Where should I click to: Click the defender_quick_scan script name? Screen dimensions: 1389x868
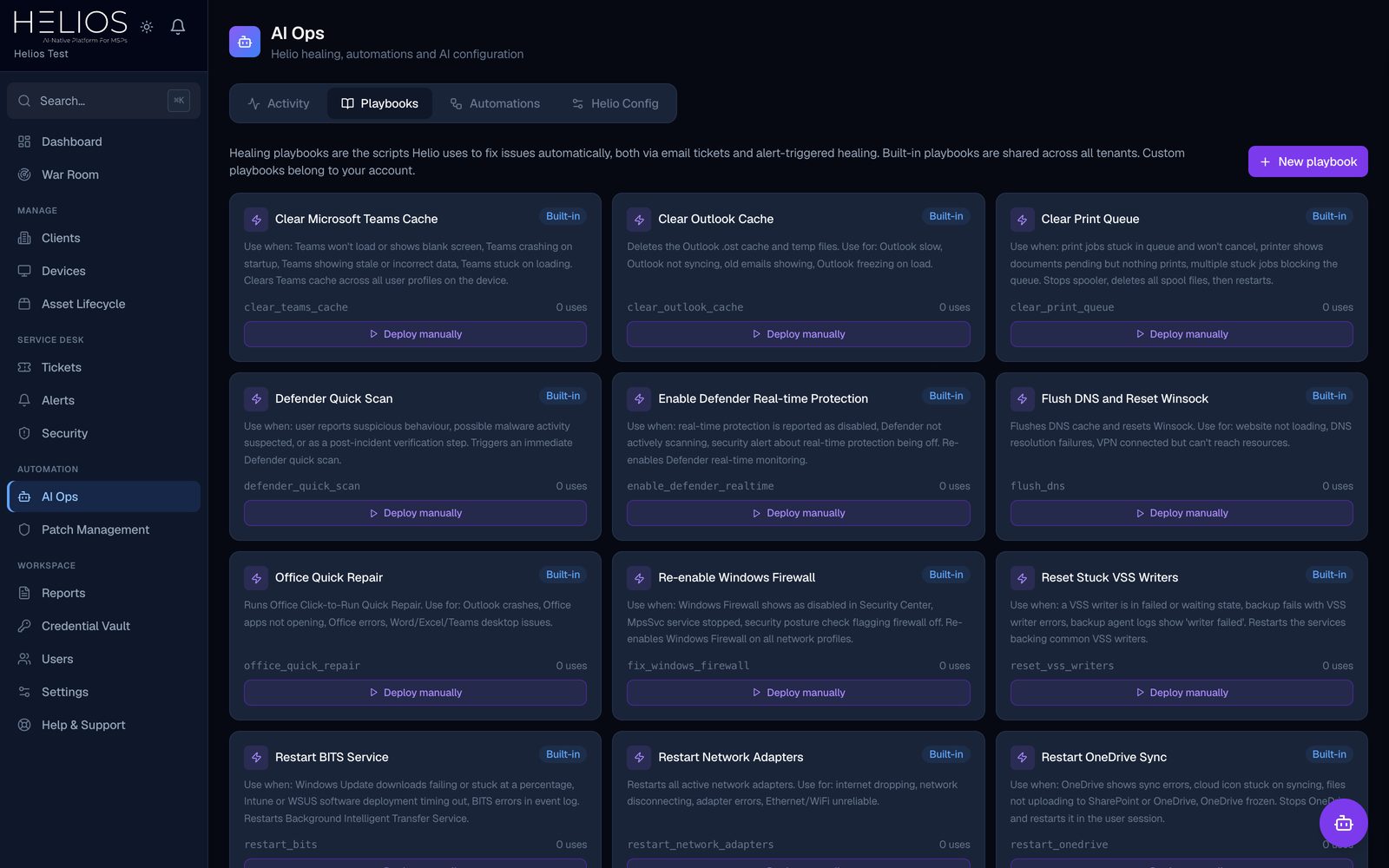pos(302,486)
